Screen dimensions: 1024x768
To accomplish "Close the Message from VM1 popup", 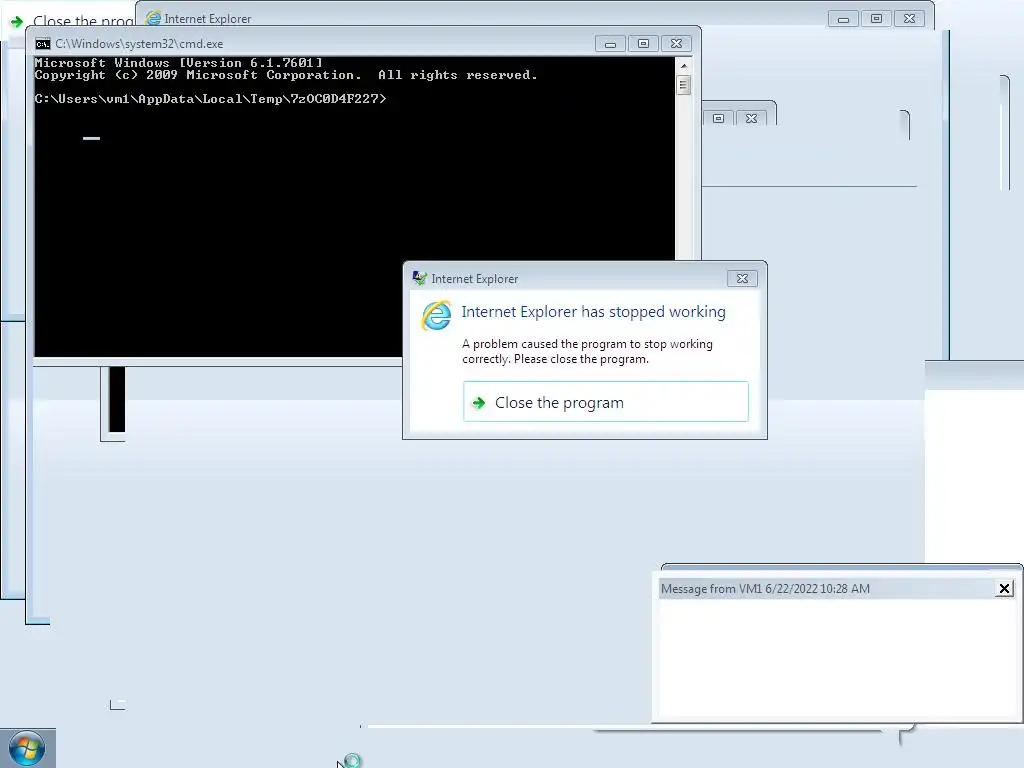I will tap(1004, 588).
